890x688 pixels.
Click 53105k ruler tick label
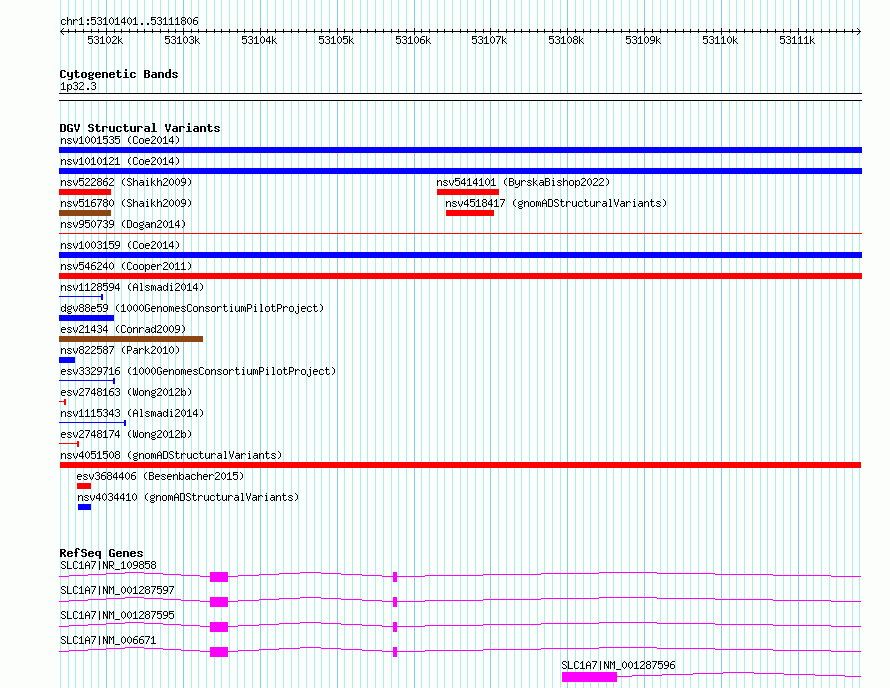[336, 40]
